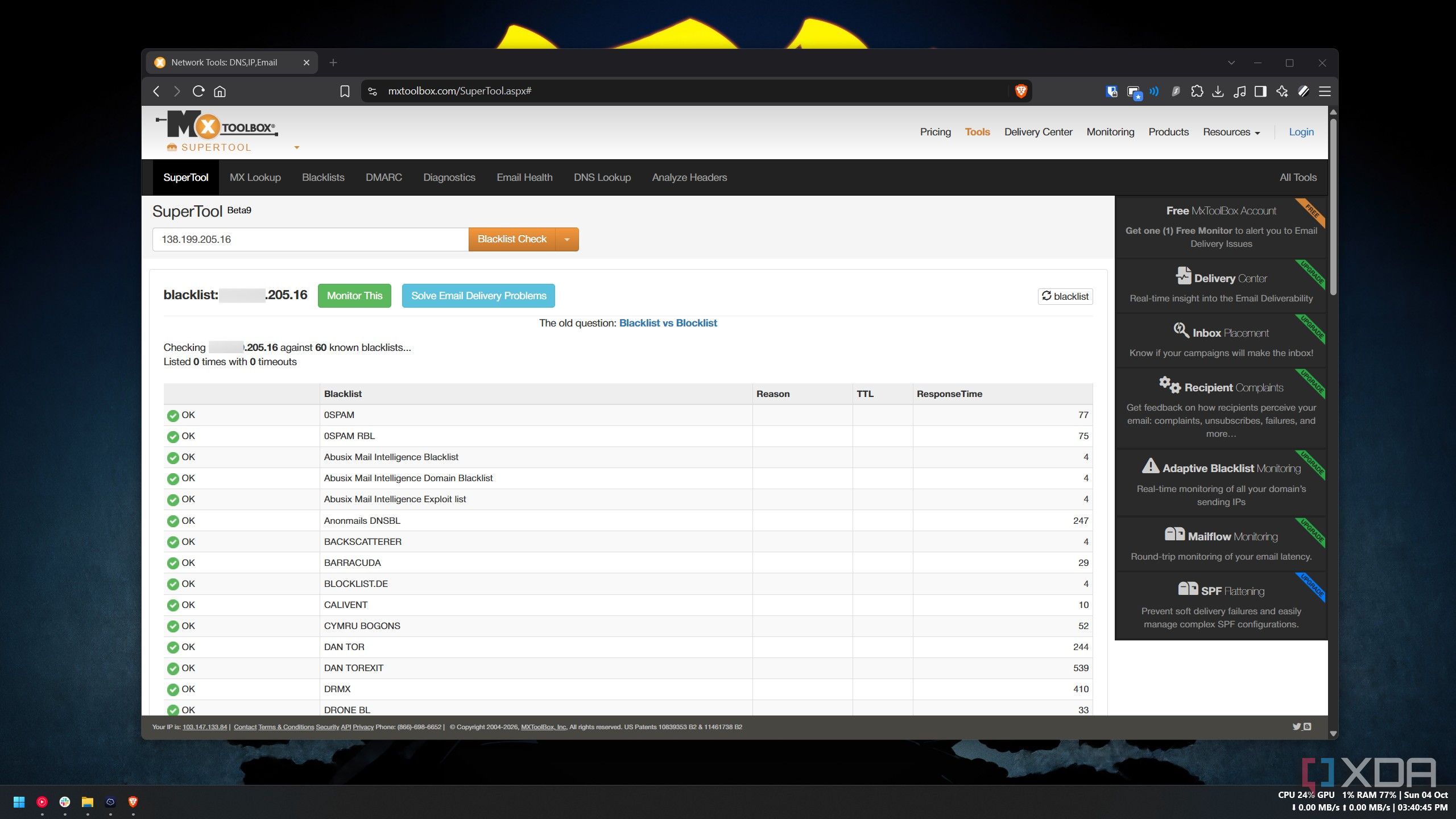1456x819 pixels.
Task: Click Blacklist Check button
Action: coord(512,239)
